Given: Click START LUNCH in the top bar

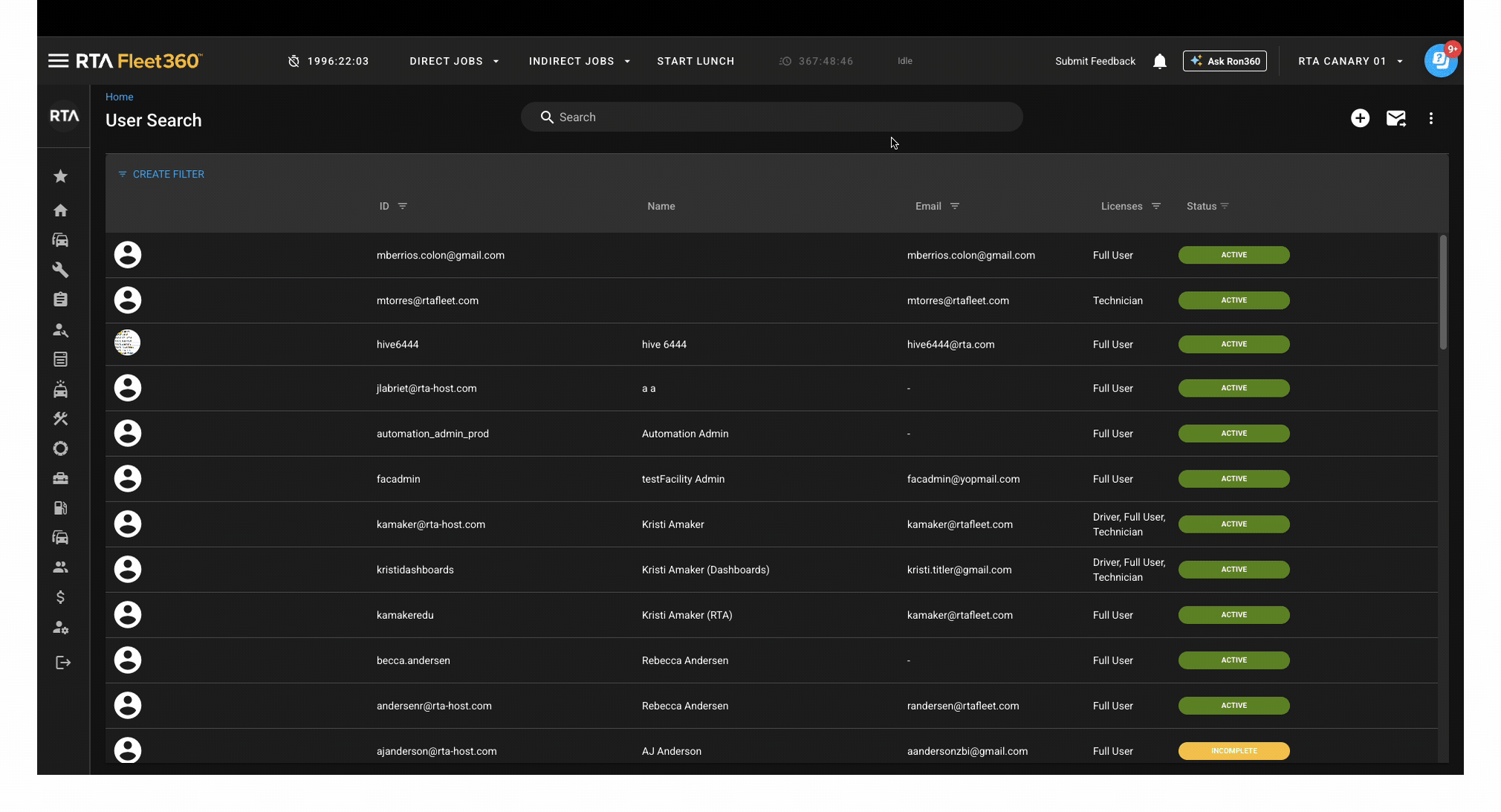Looking at the screenshot, I should (x=696, y=61).
